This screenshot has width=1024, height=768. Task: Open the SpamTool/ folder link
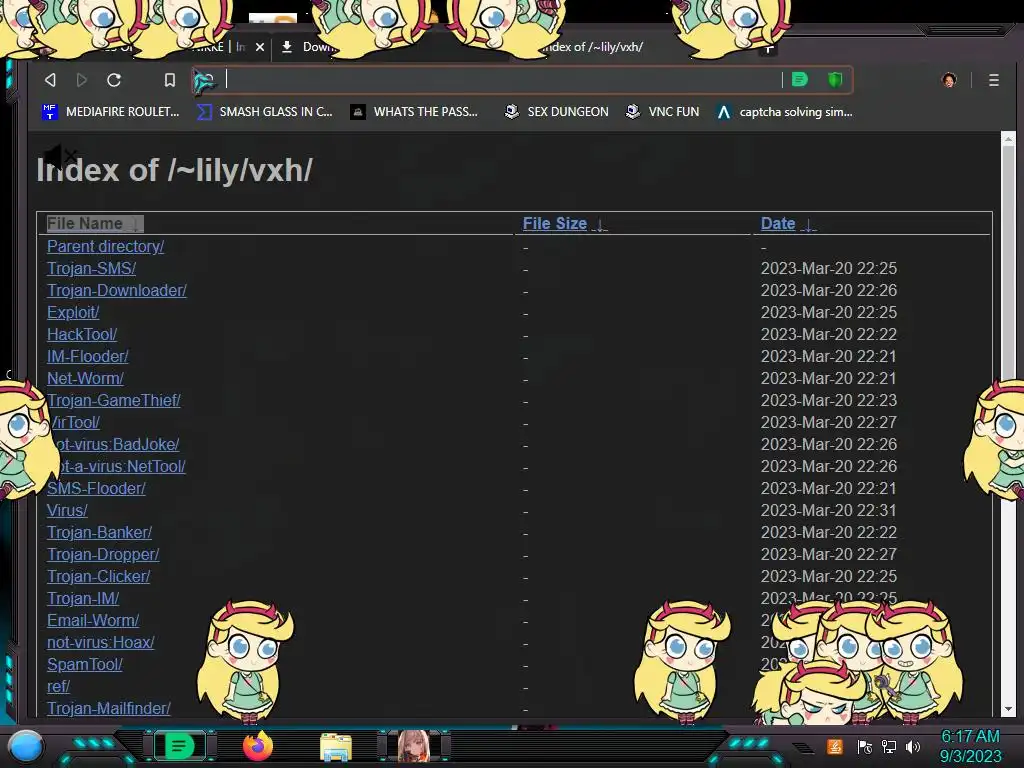pyautogui.click(x=85, y=664)
